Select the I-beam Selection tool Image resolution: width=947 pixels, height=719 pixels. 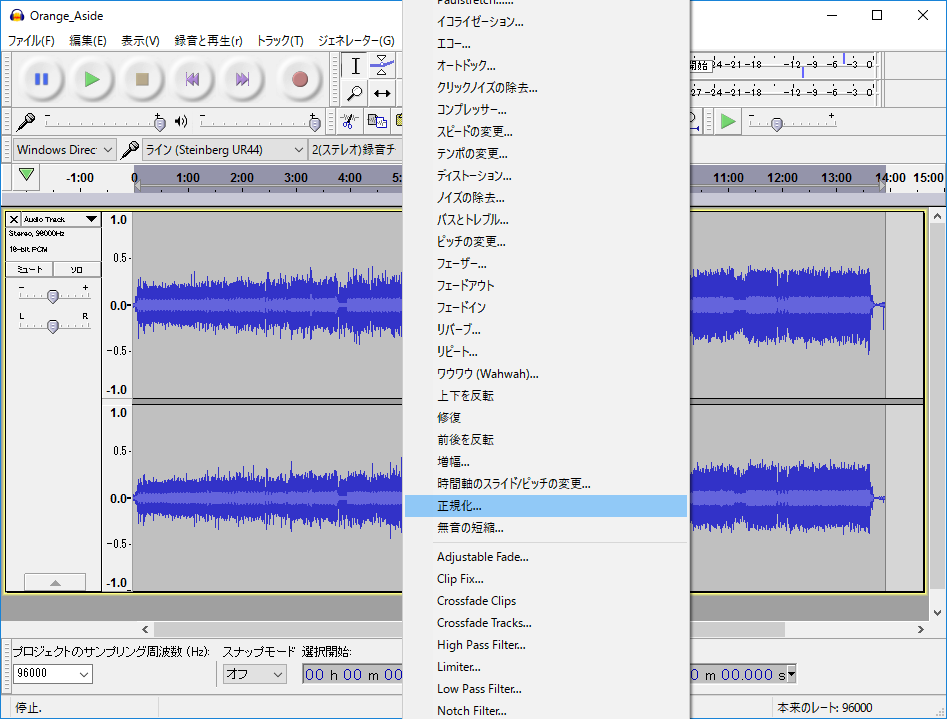pos(355,66)
